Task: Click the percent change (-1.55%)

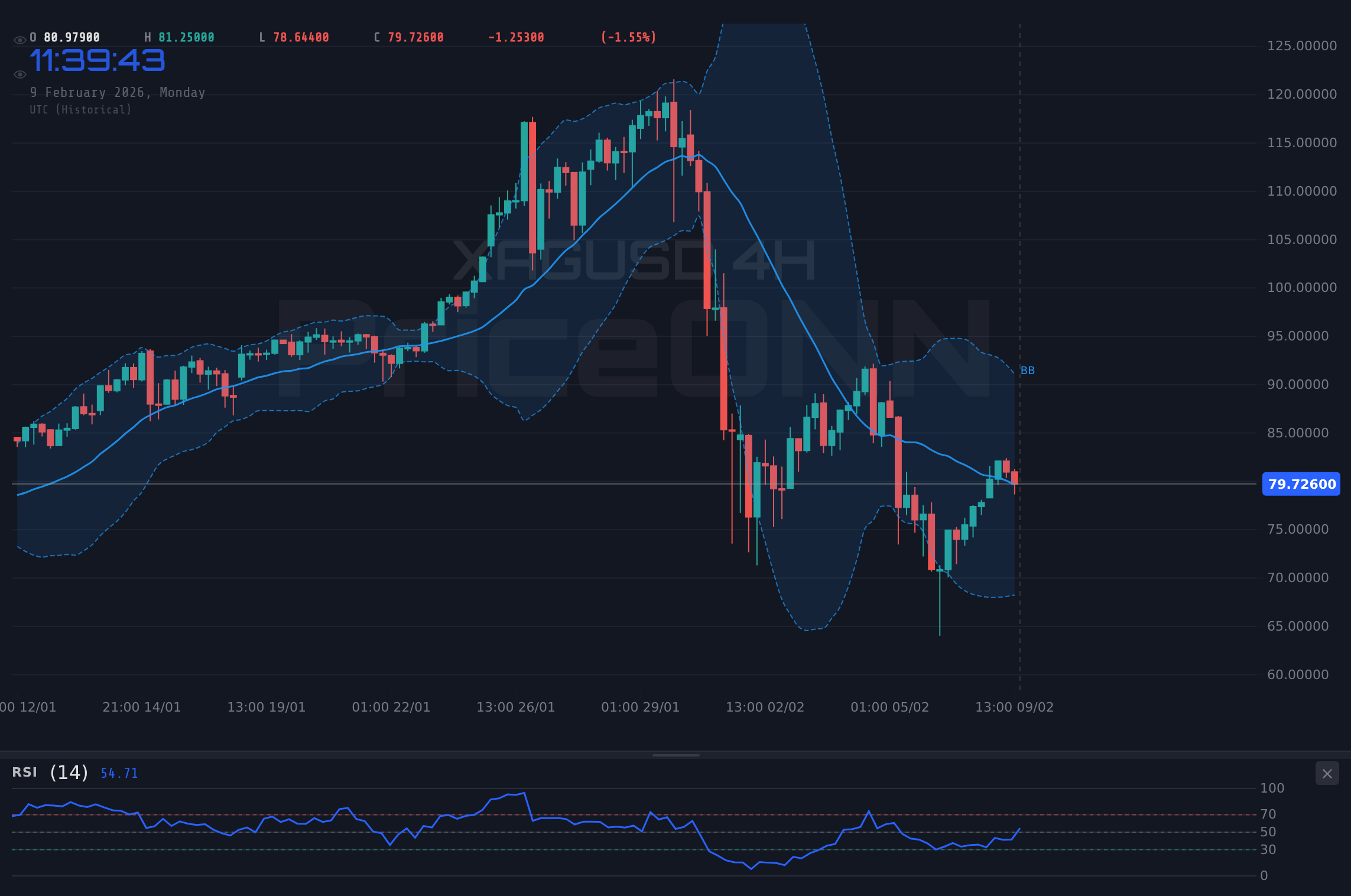Action: tap(629, 37)
